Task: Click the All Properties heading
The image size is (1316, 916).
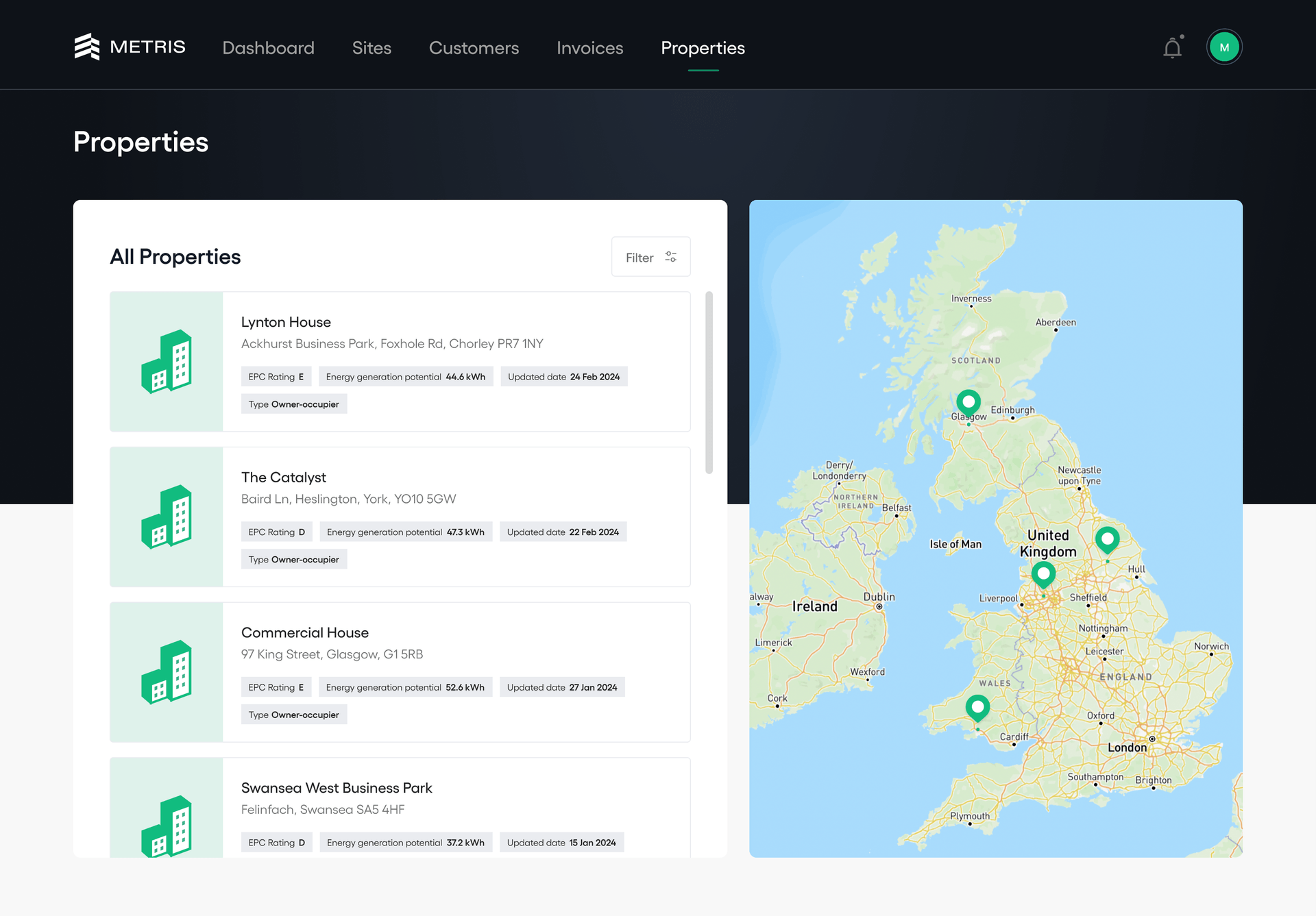Action: [175, 257]
